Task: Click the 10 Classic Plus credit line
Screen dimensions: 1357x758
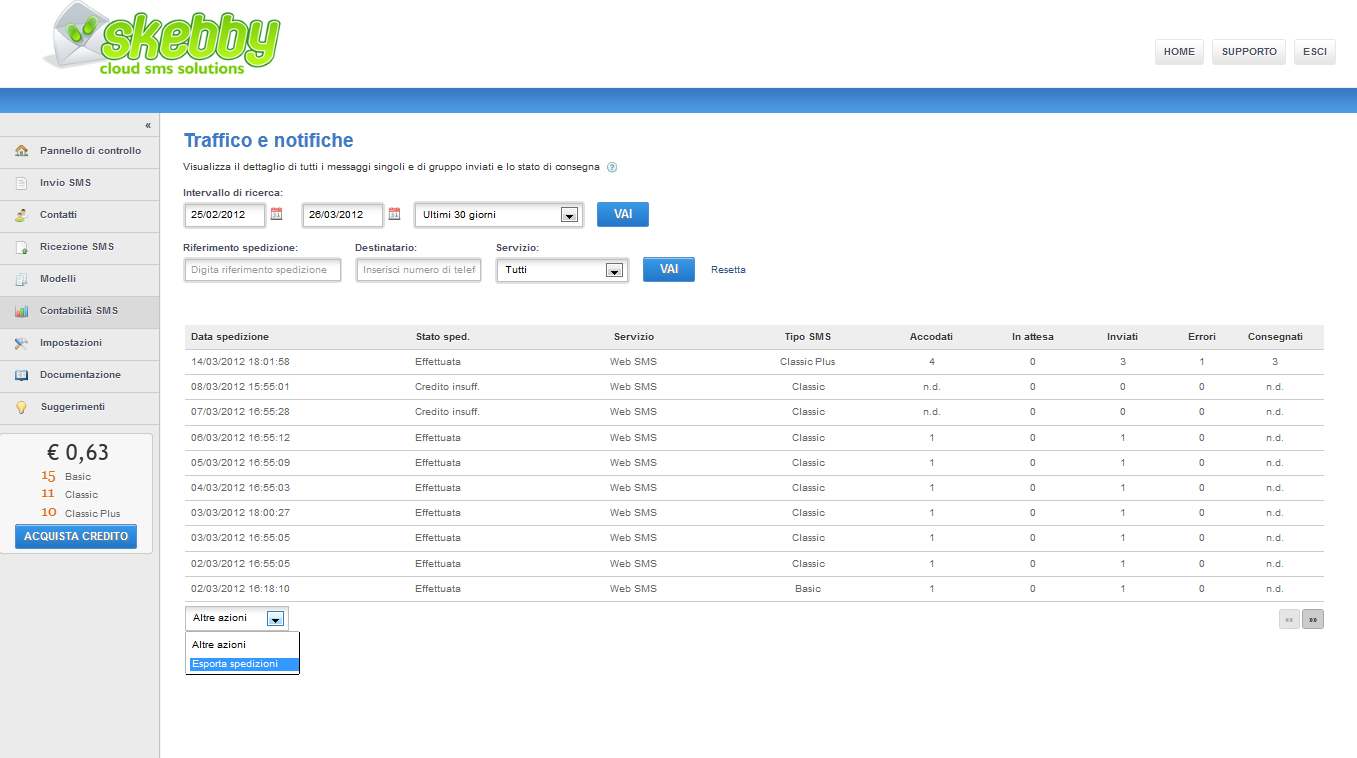Action: coord(80,513)
